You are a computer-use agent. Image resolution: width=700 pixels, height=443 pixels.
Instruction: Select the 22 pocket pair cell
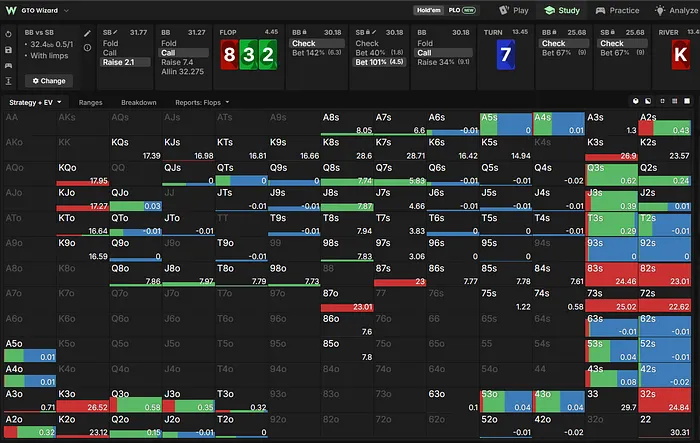pyautogui.click(x=664, y=426)
